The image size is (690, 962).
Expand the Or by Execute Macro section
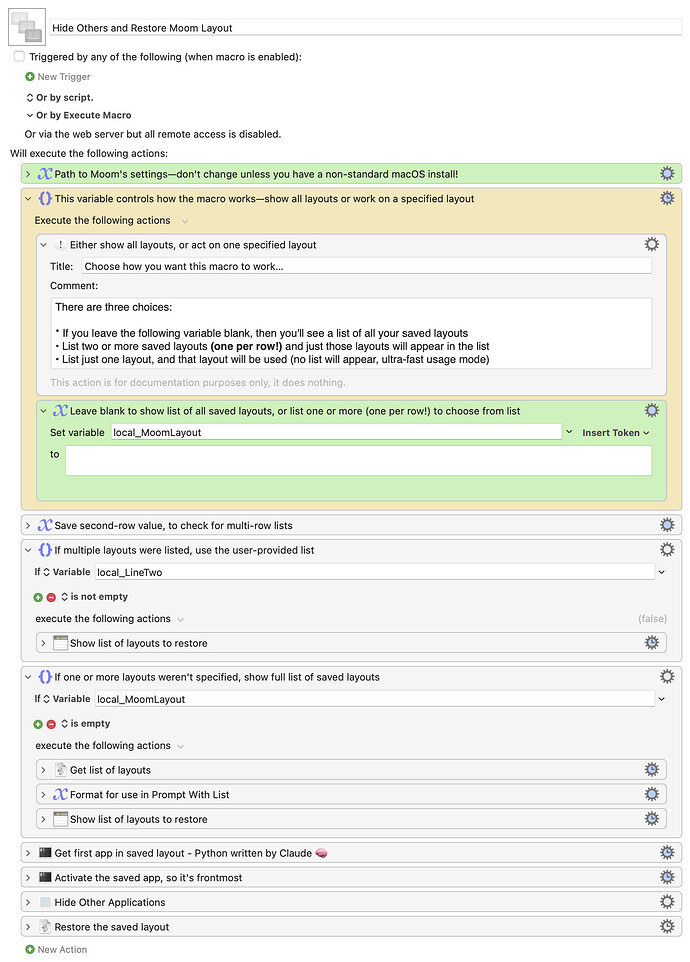[x=30, y=115]
